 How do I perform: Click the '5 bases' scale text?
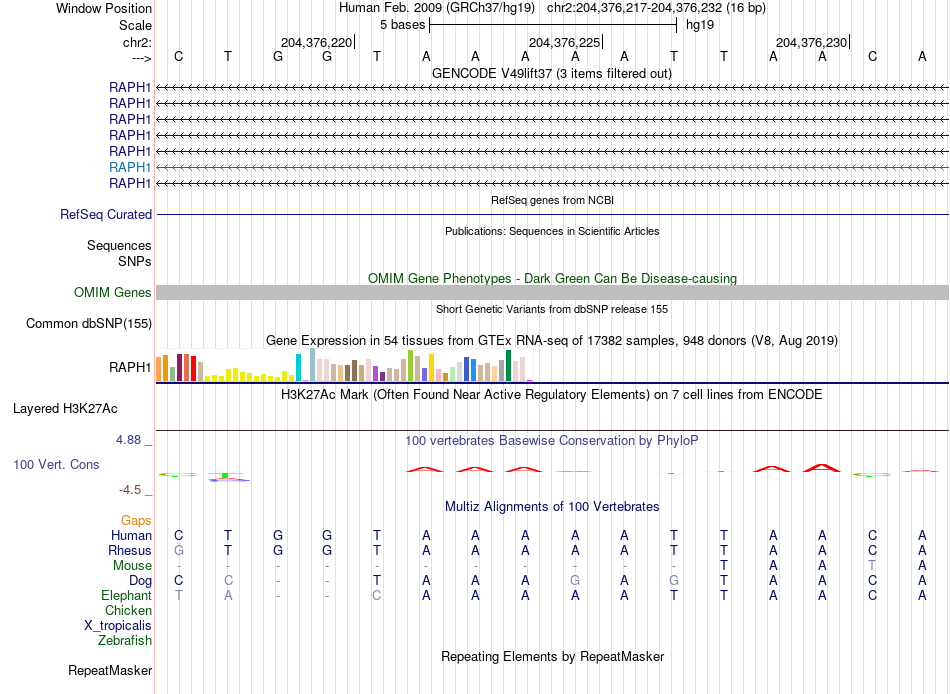(x=402, y=25)
